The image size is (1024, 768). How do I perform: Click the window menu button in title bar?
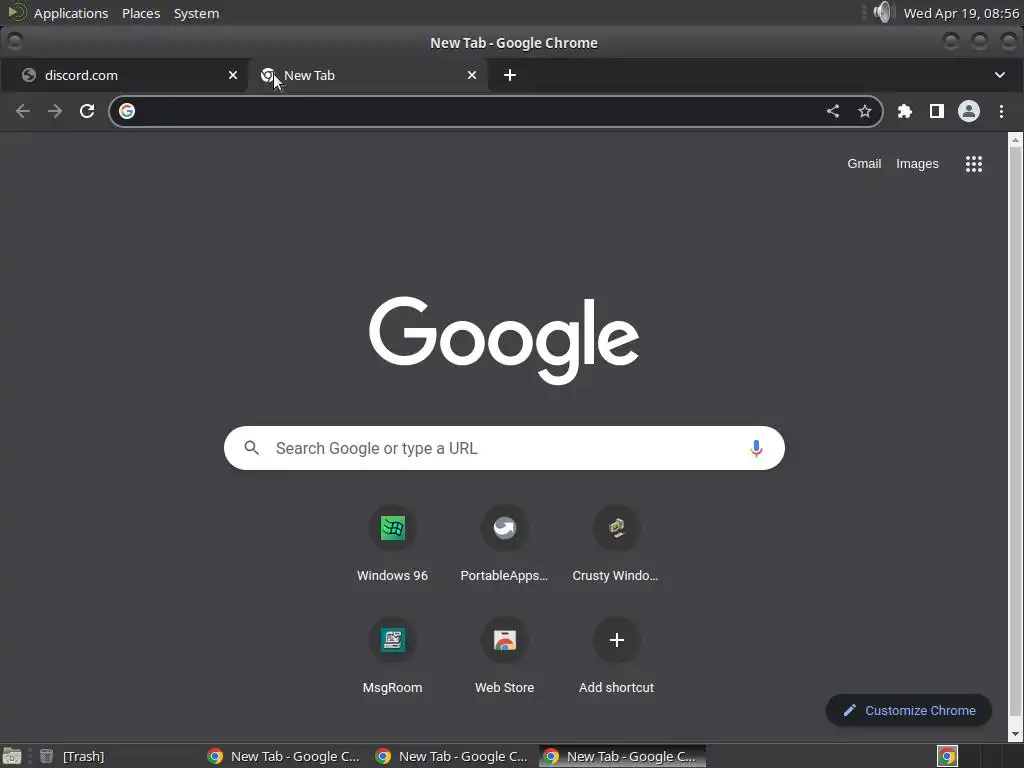[14, 42]
